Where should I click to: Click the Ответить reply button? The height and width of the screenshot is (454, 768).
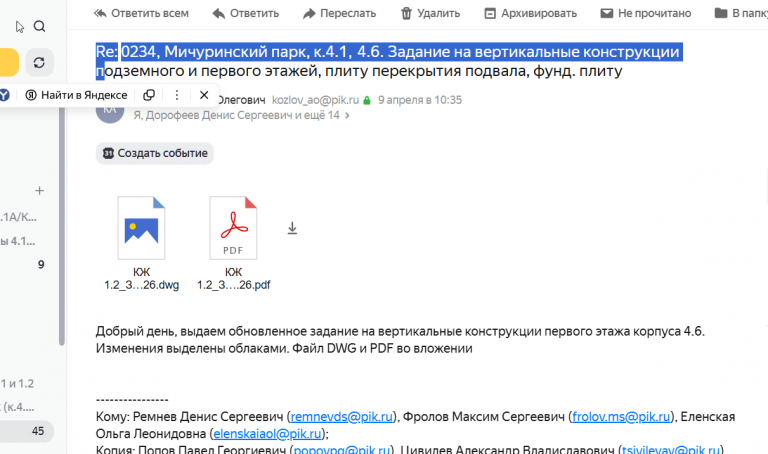pos(245,13)
